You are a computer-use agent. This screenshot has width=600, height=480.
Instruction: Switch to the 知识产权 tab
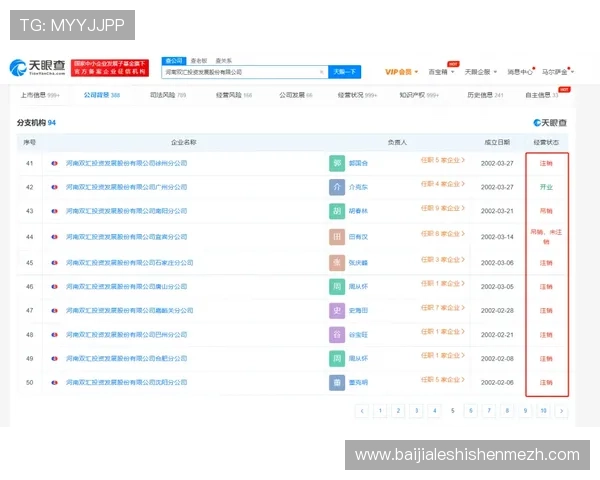pos(419,95)
